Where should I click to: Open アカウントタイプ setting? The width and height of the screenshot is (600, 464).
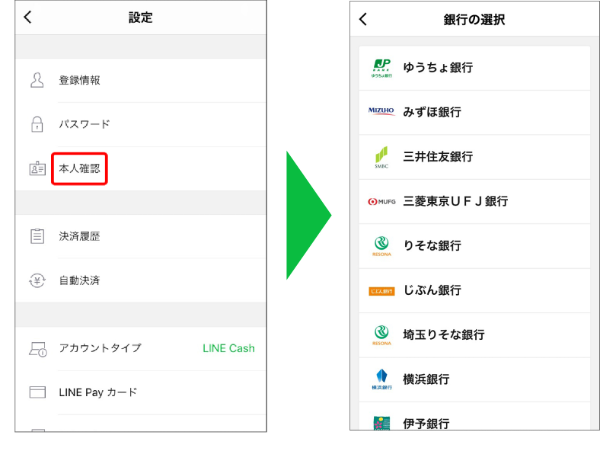click(x=141, y=348)
